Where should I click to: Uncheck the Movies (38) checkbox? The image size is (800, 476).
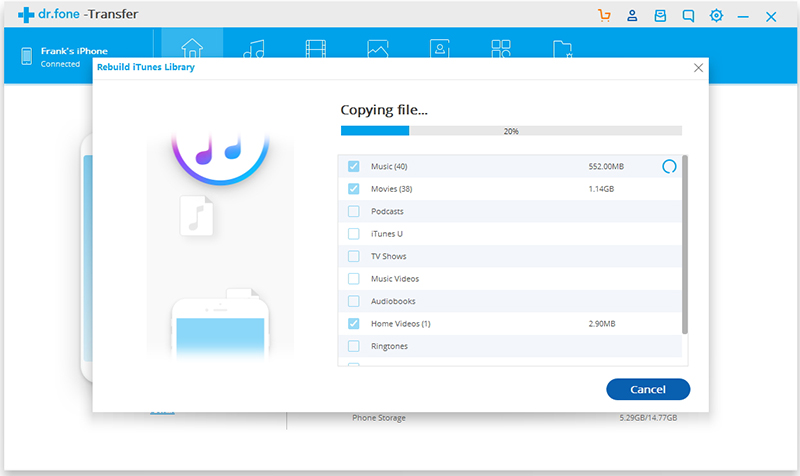click(354, 189)
